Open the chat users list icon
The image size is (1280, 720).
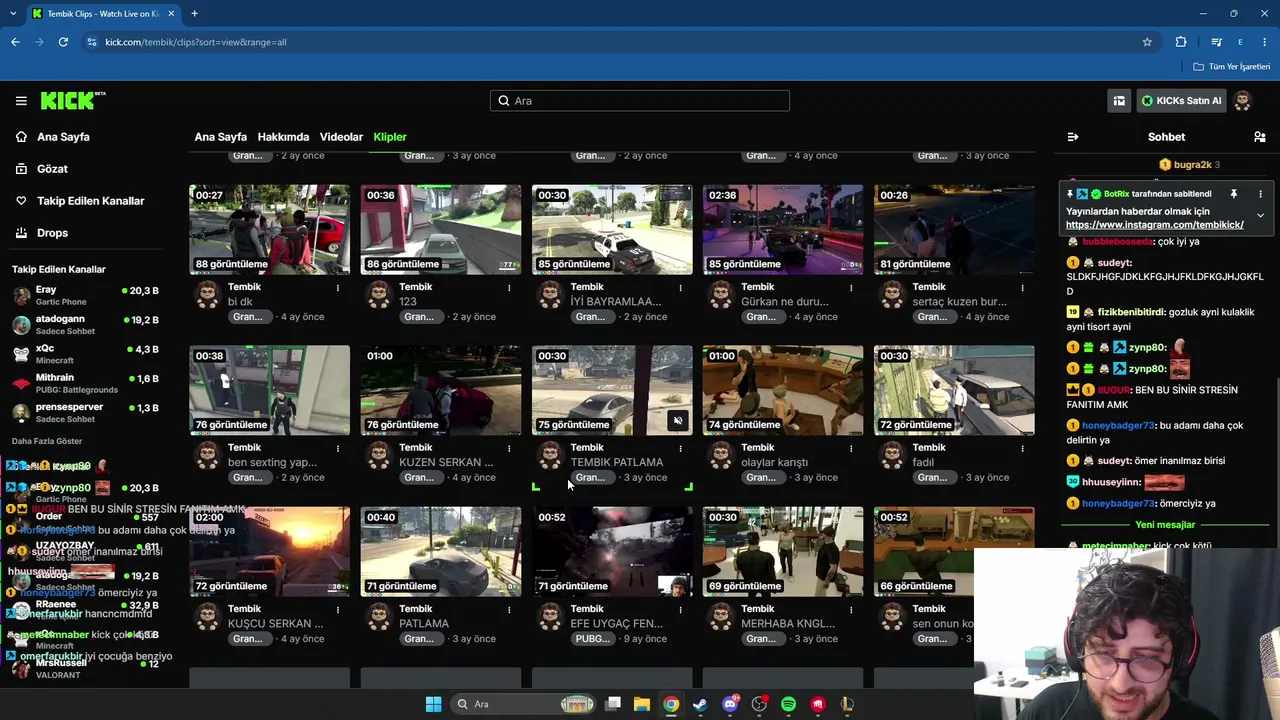(x=1260, y=137)
